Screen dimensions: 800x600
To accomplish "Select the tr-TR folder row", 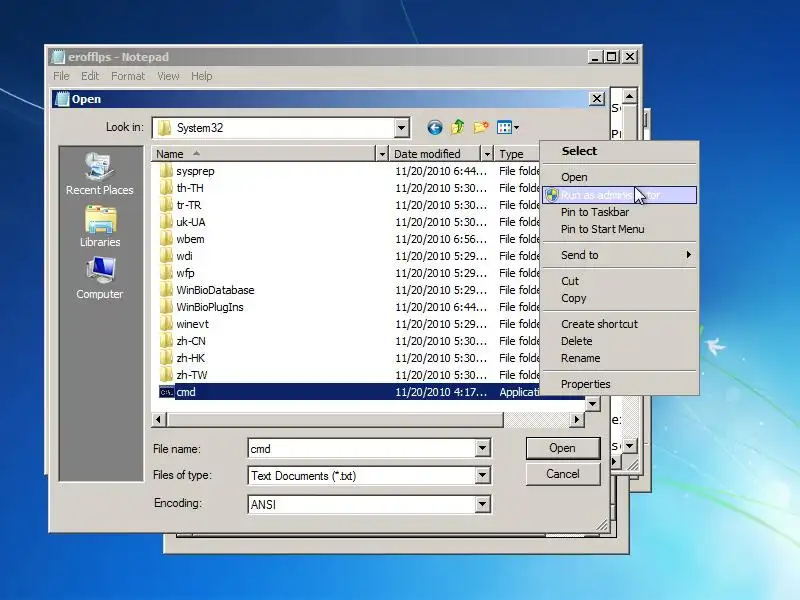I will pyautogui.click(x=348, y=205).
